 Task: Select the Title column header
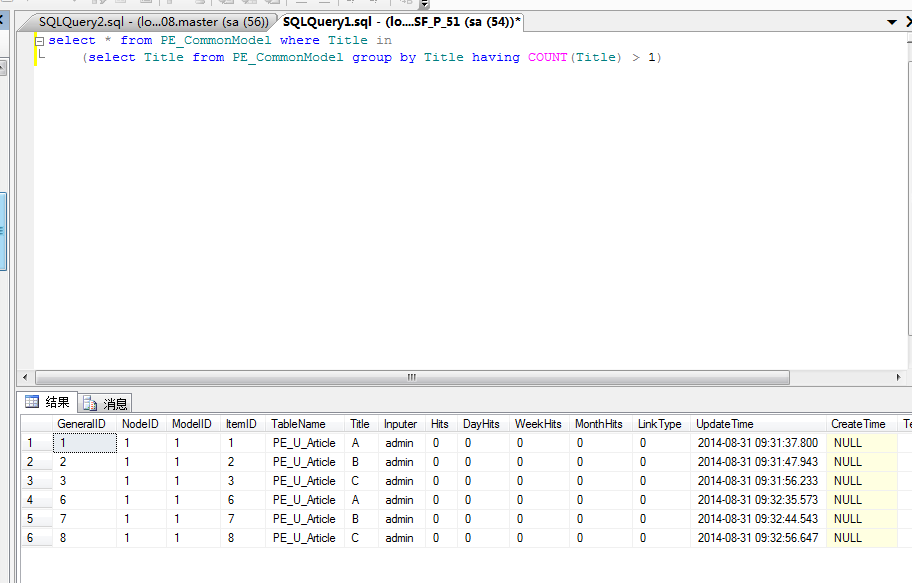(x=359, y=424)
